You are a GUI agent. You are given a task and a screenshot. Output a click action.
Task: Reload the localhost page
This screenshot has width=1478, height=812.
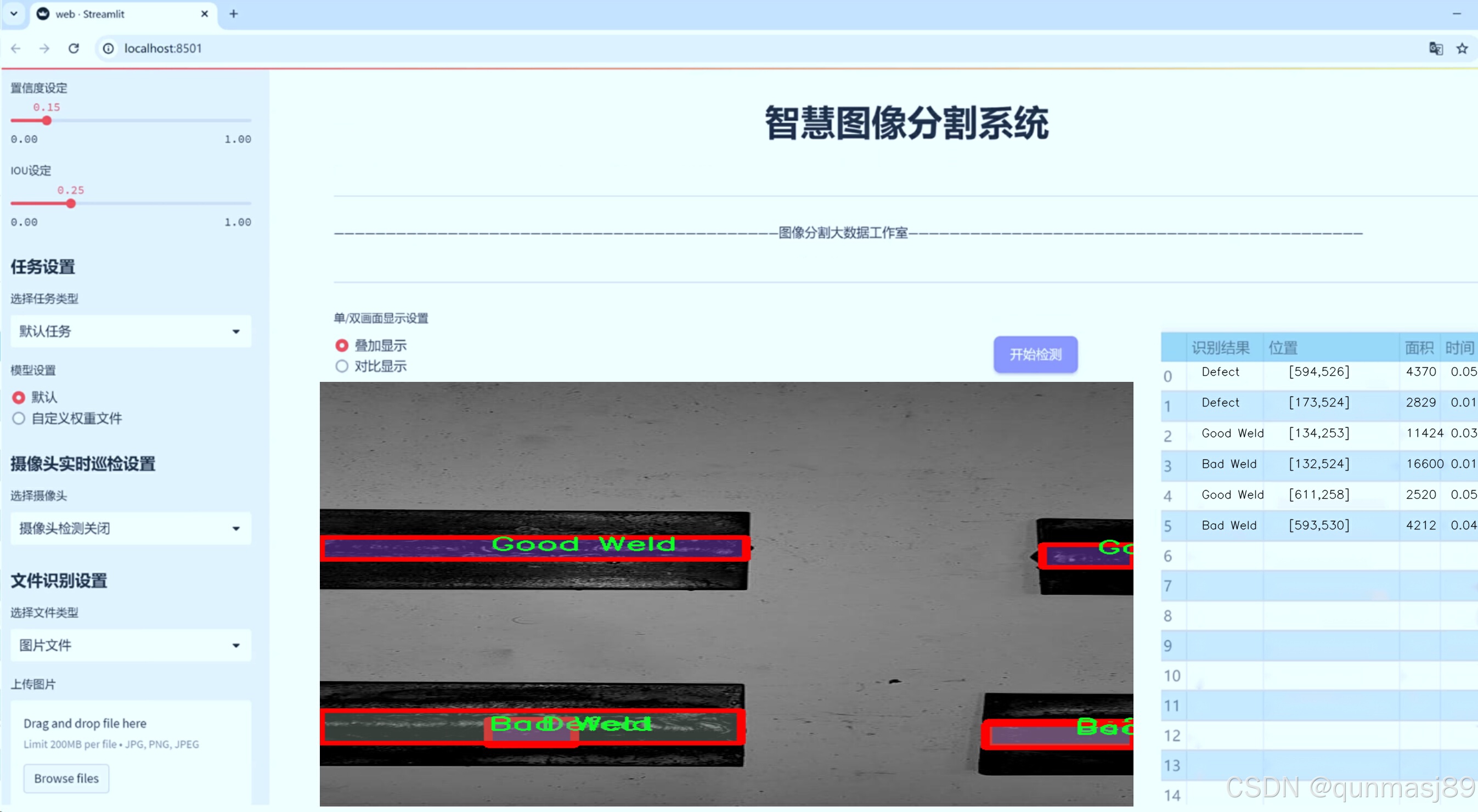74,48
